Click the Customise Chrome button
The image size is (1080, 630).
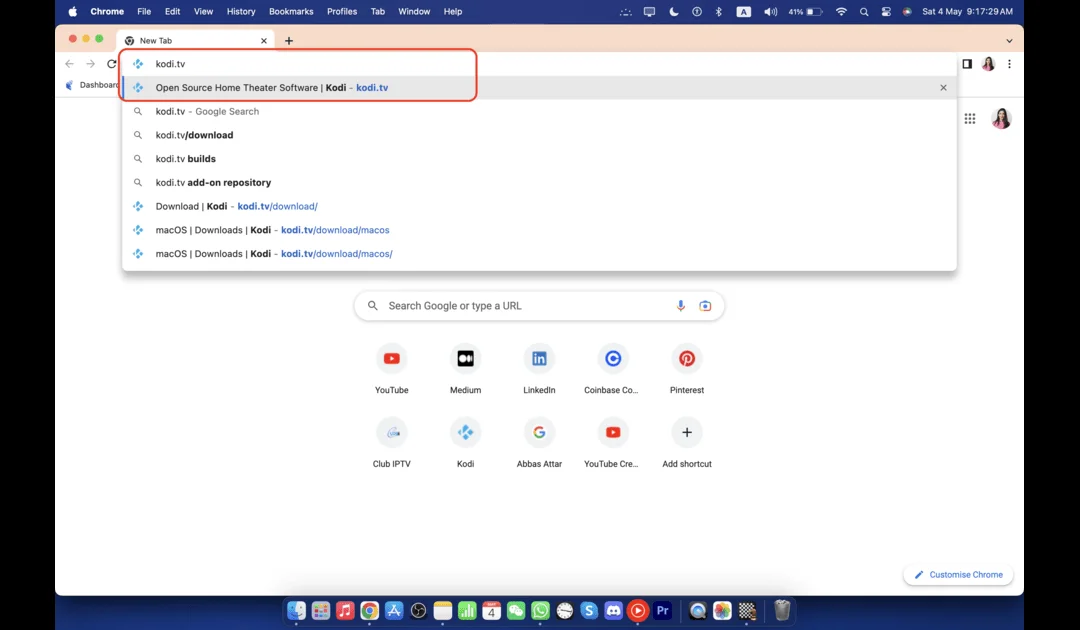[x=957, y=574]
